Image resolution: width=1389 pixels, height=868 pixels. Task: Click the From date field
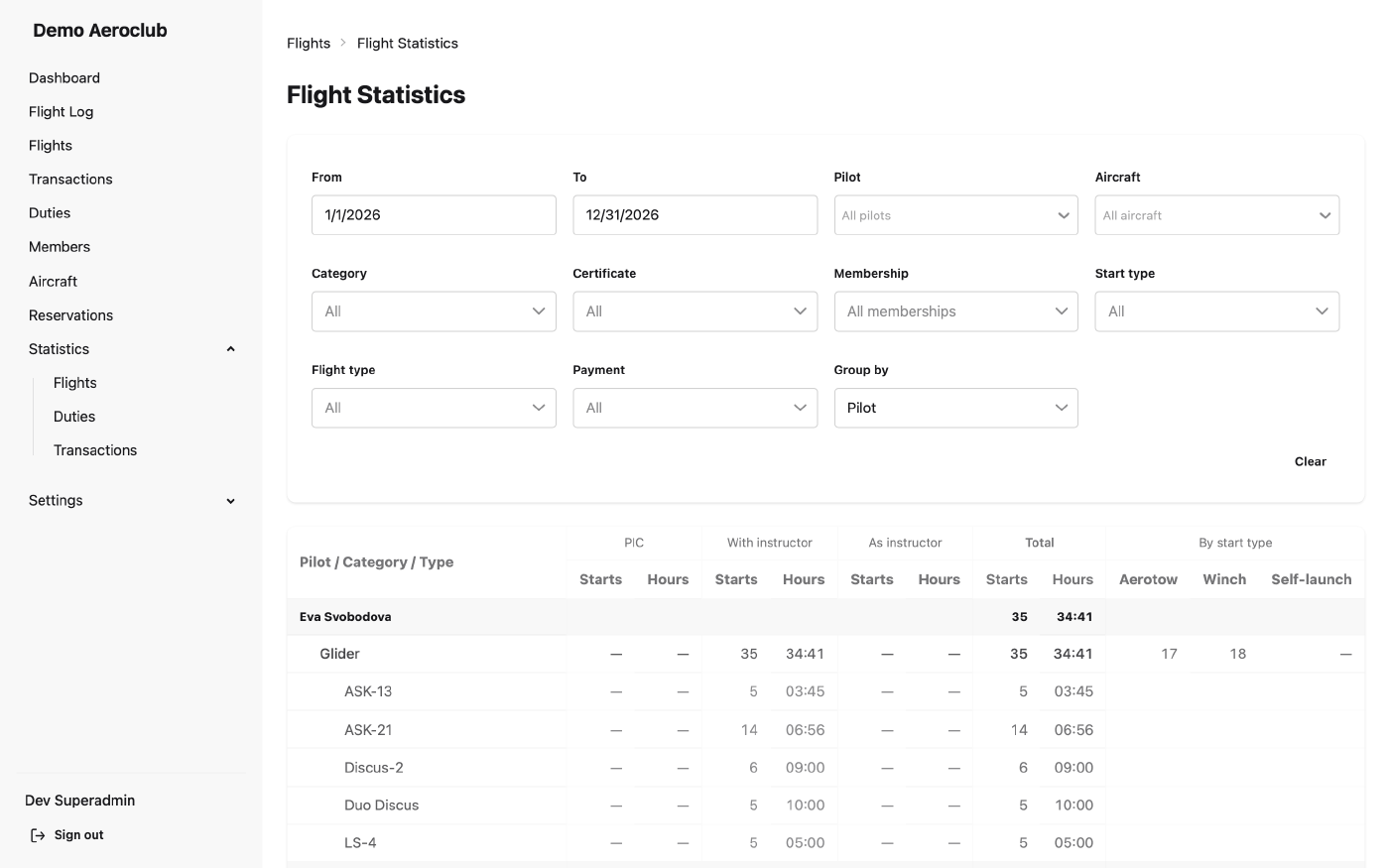click(x=434, y=215)
